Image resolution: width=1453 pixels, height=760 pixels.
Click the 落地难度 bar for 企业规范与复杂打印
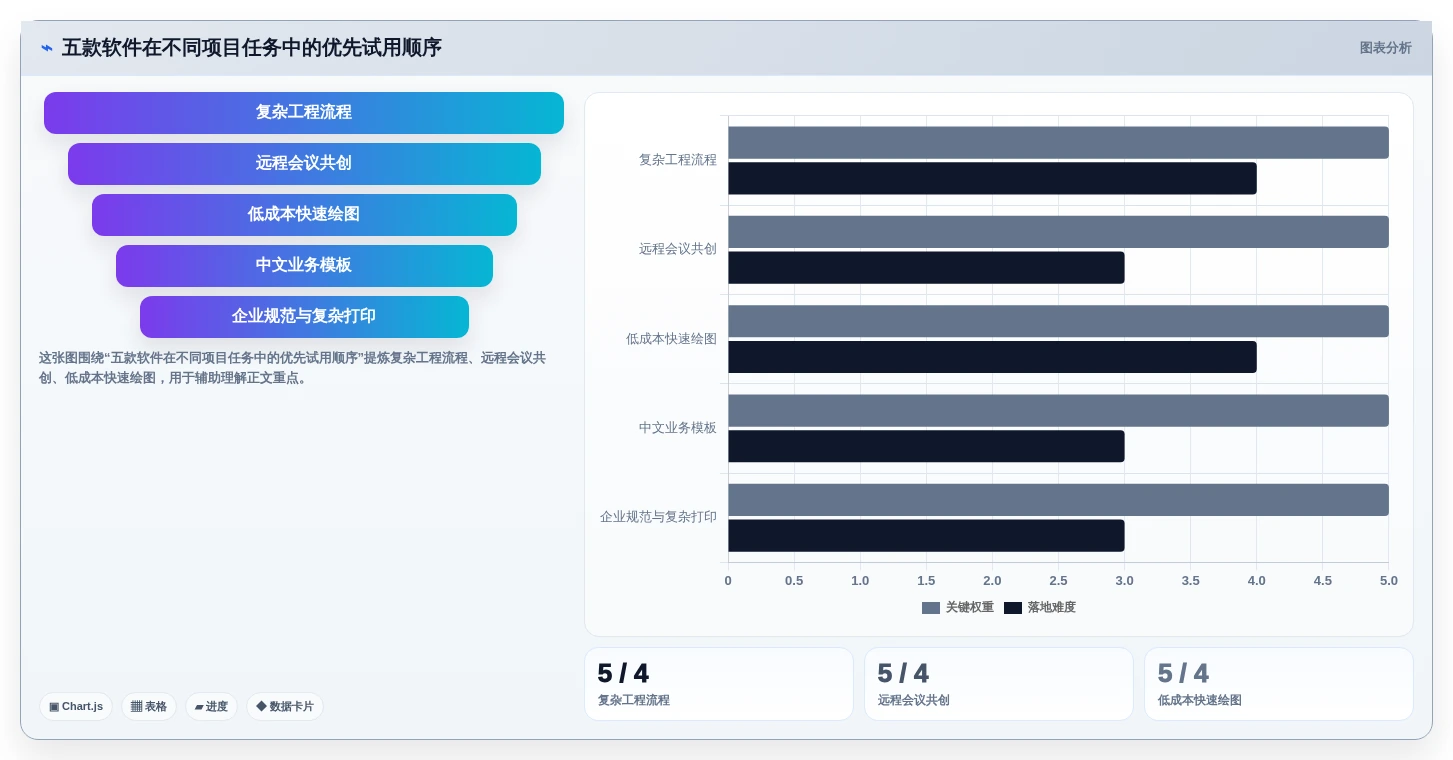point(926,535)
